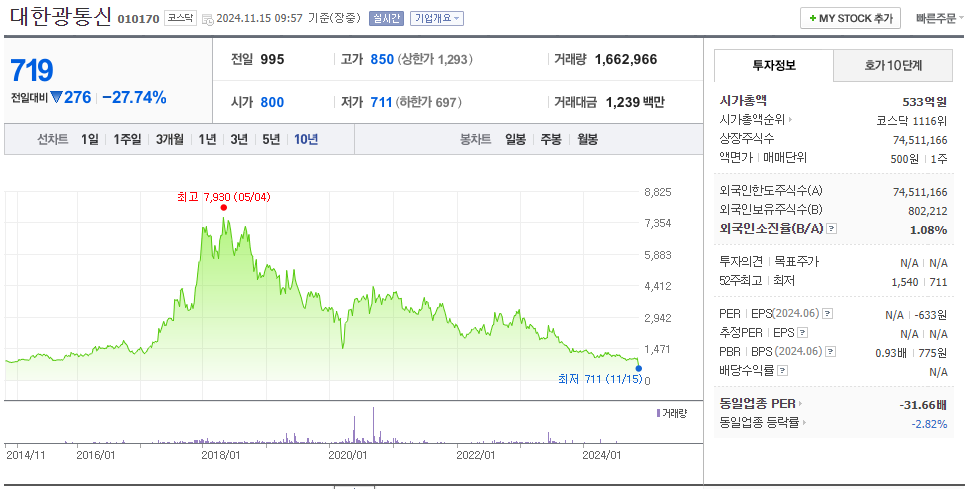Switch to the 투자정보 tab
Image resolution: width=970 pixels, height=489 pixels.
click(x=774, y=65)
